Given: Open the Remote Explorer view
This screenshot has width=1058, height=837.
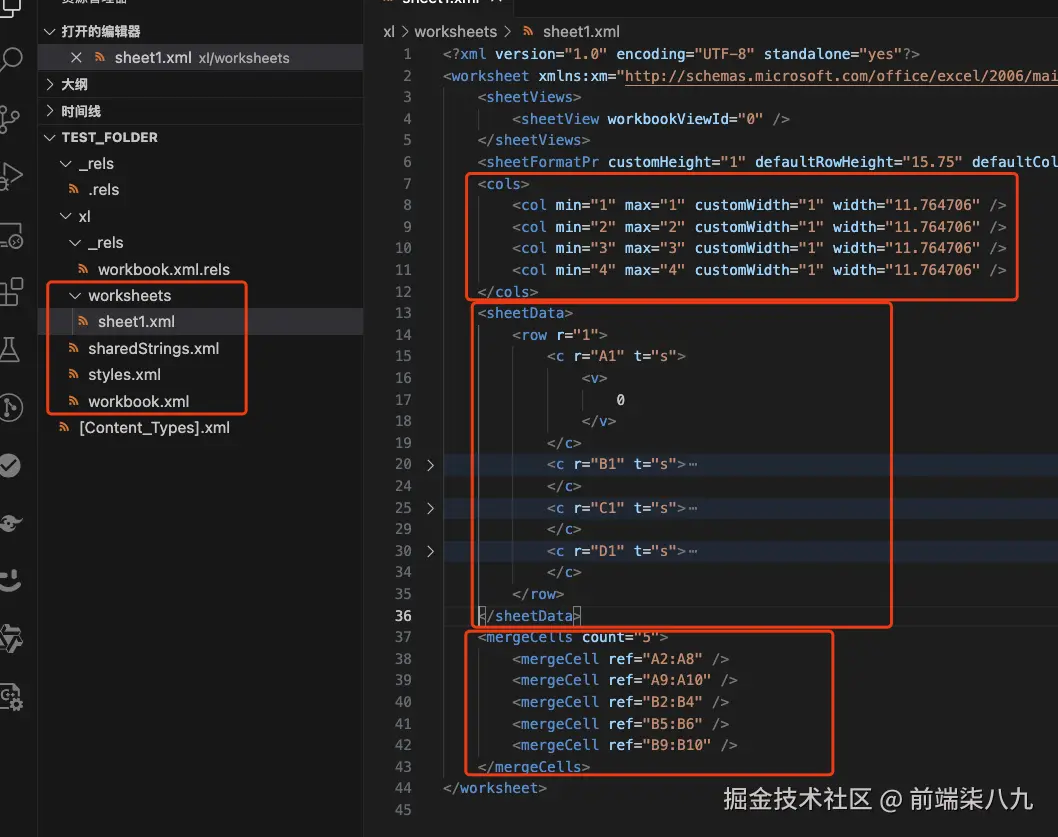Looking at the screenshot, I should pyautogui.click(x=11, y=236).
